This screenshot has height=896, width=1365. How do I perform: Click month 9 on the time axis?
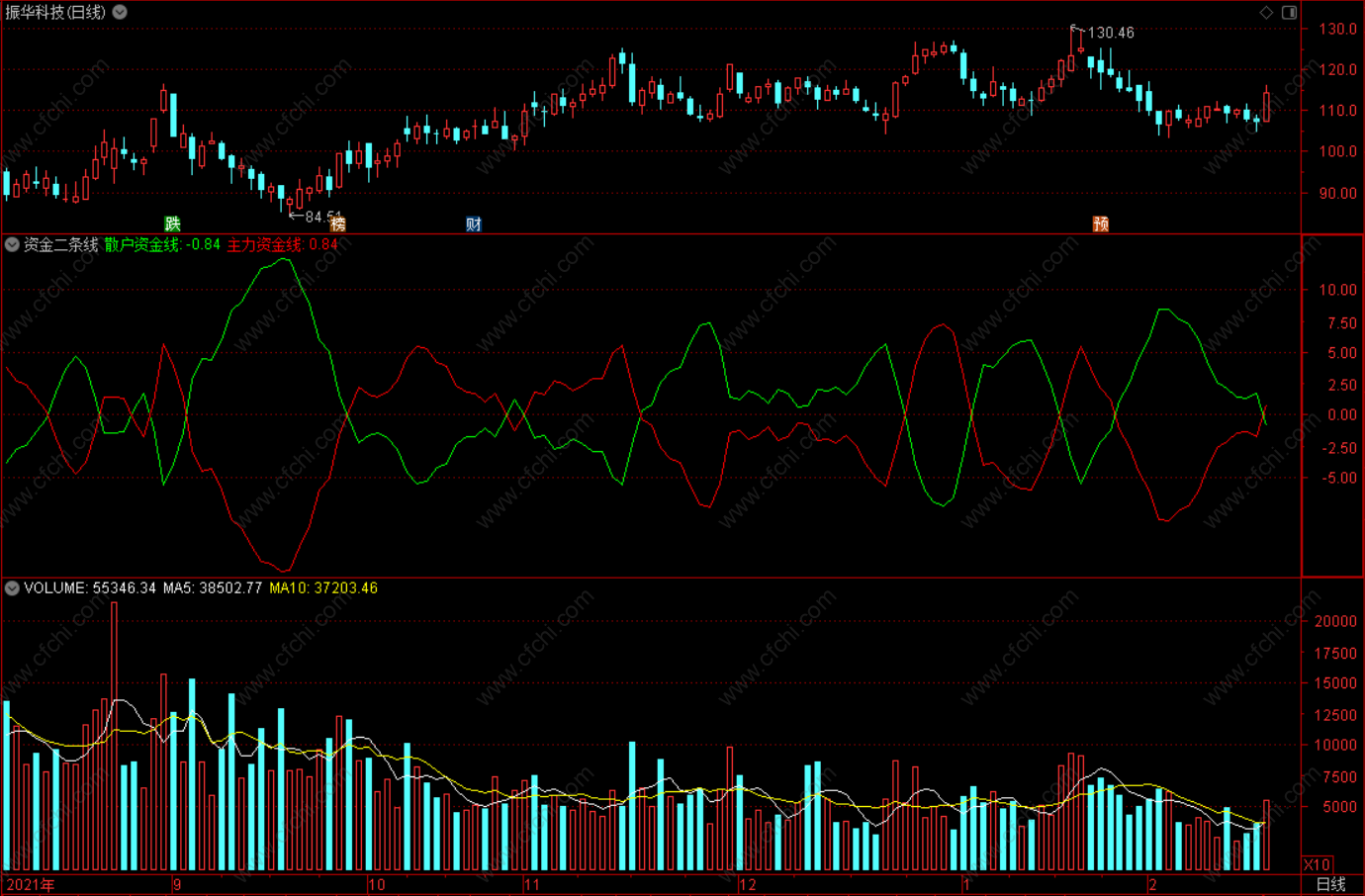point(177,884)
